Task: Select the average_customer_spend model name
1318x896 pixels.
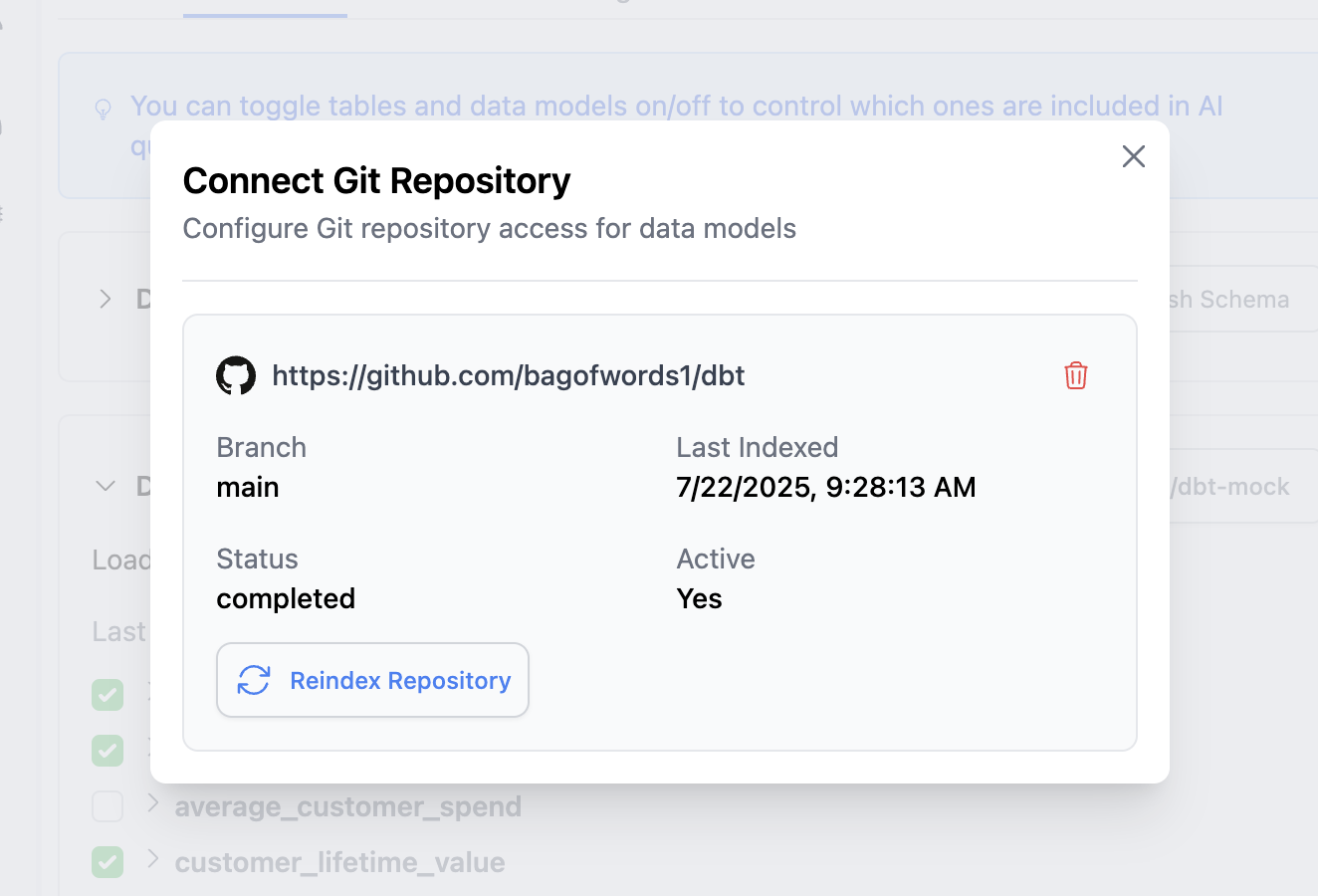Action: pyautogui.click(x=347, y=806)
